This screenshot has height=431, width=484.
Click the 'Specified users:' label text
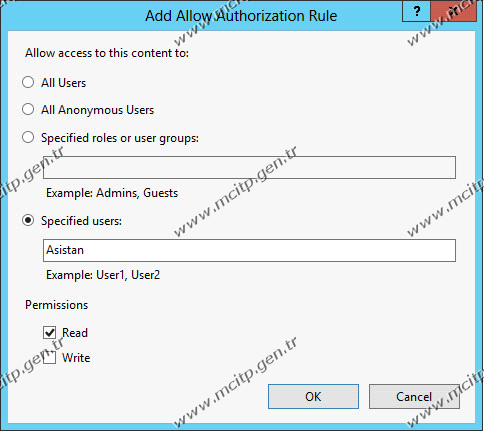(81, 221)
